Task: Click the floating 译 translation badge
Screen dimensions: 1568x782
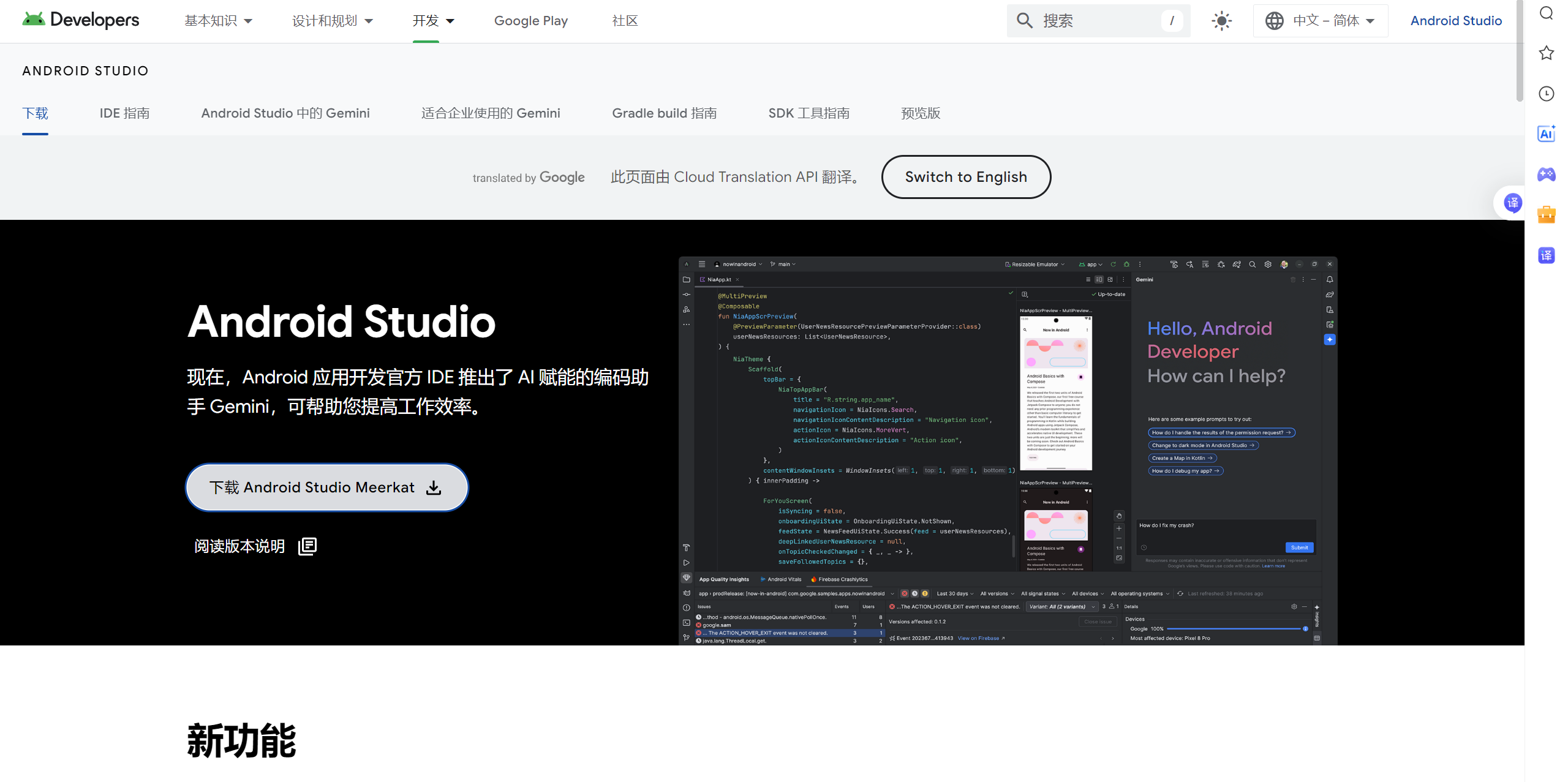Action: pos(1512,203)
